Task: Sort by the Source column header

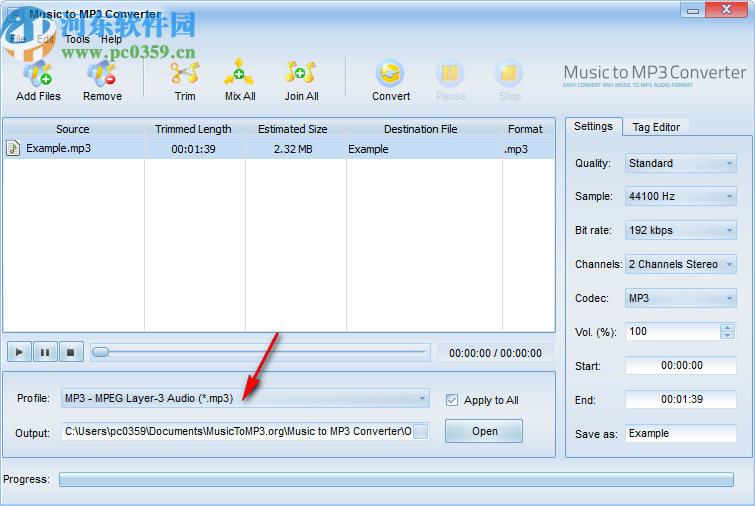Action: click(x=74, y=129)
